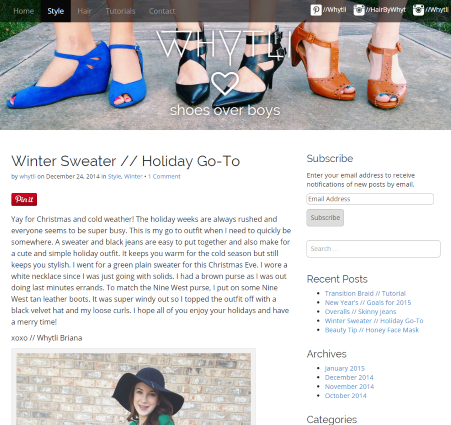The width and height of the screenshot is (451, 425).
Task: Click the post photo of woman in hat
Action: click(x=134, y=389)
